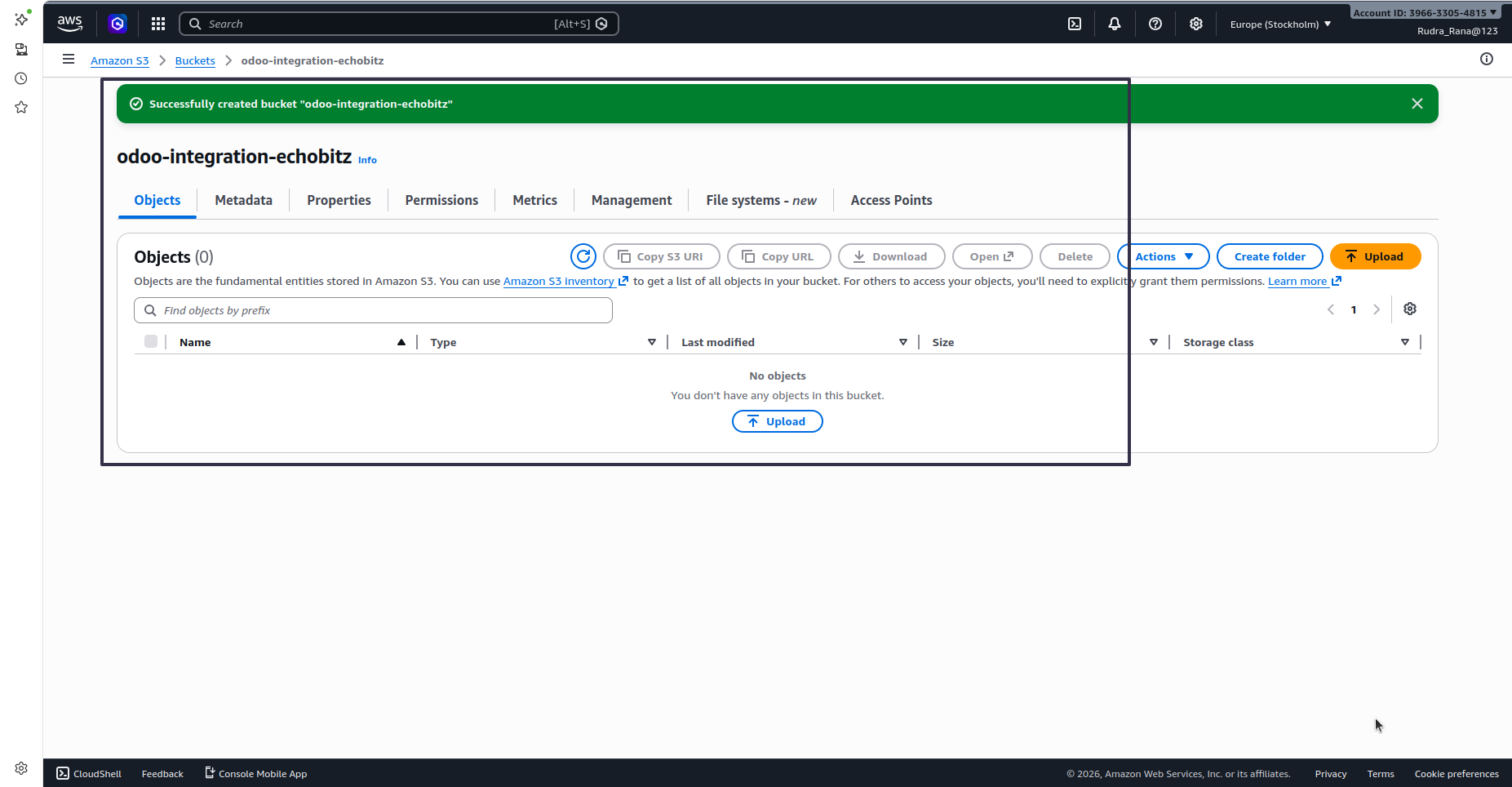Click the orange Upload button
The image size is (1512, 787).
pyautogui.click(x=1375, y=256)
